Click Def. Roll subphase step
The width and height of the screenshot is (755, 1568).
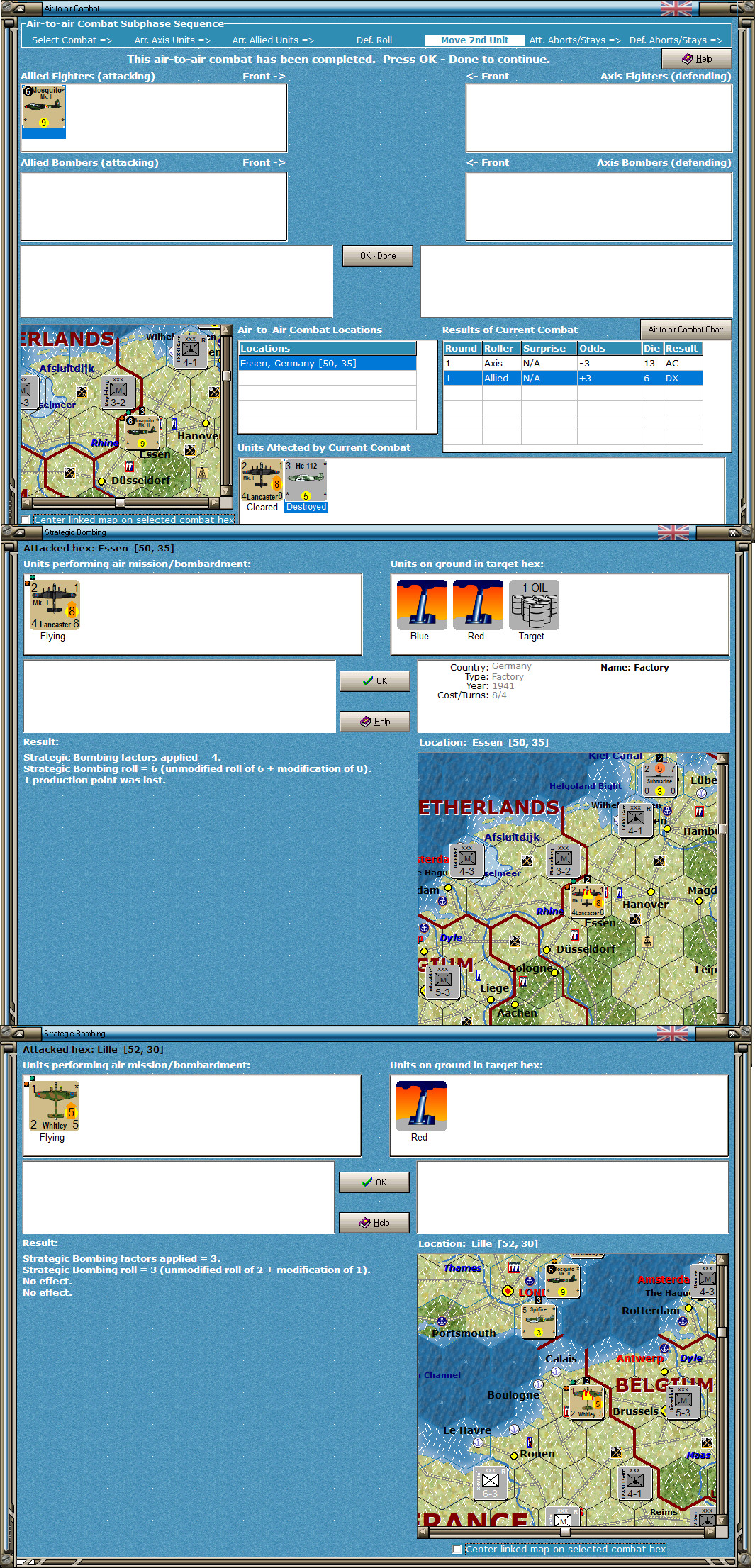point(374,40)
